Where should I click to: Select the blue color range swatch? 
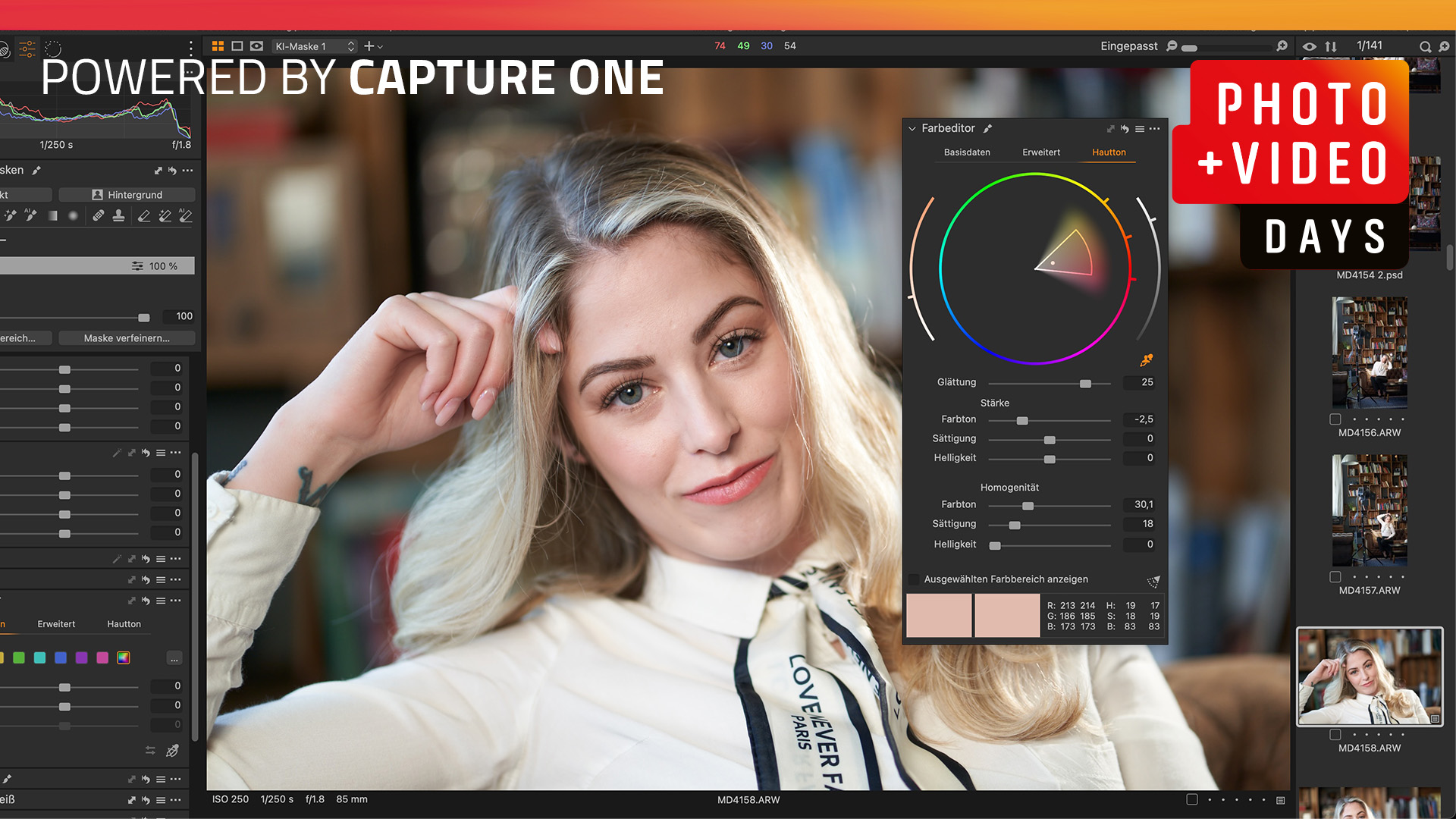tap(61, 657)
